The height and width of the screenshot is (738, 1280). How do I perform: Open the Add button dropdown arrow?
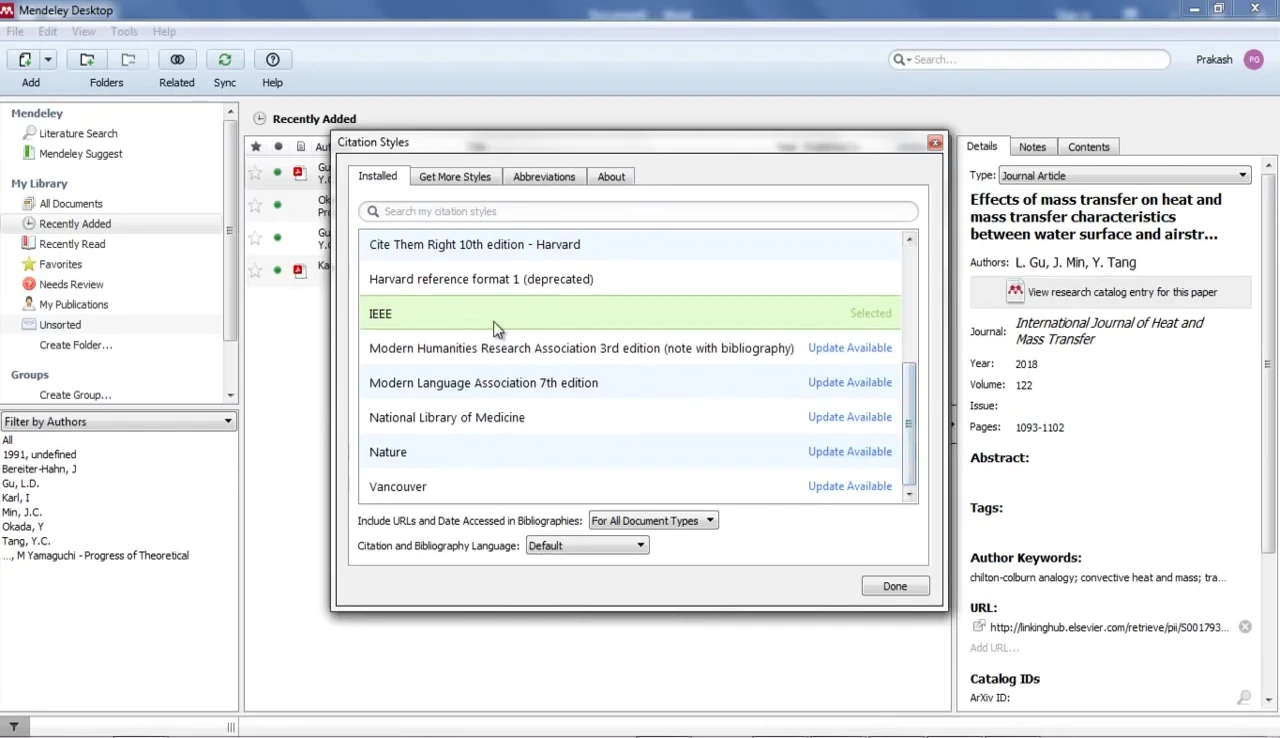(x=47, y=60)
